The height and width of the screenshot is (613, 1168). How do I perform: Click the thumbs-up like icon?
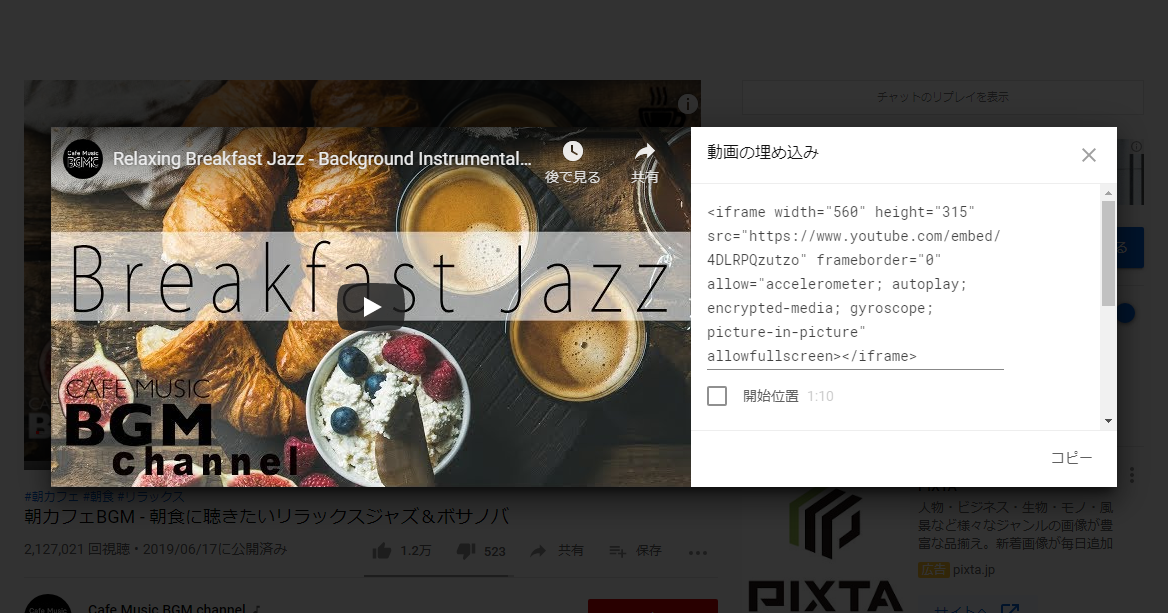point(381,551)
